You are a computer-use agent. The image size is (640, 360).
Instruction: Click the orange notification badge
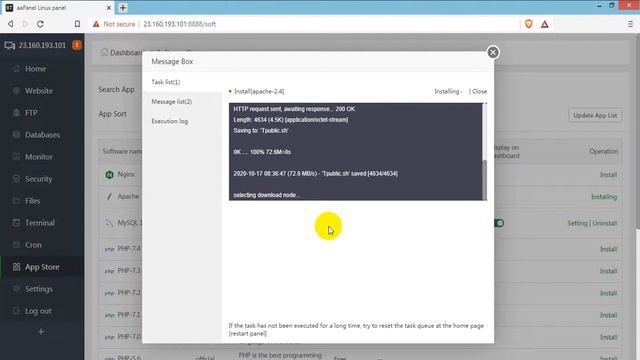click(77, 45)
